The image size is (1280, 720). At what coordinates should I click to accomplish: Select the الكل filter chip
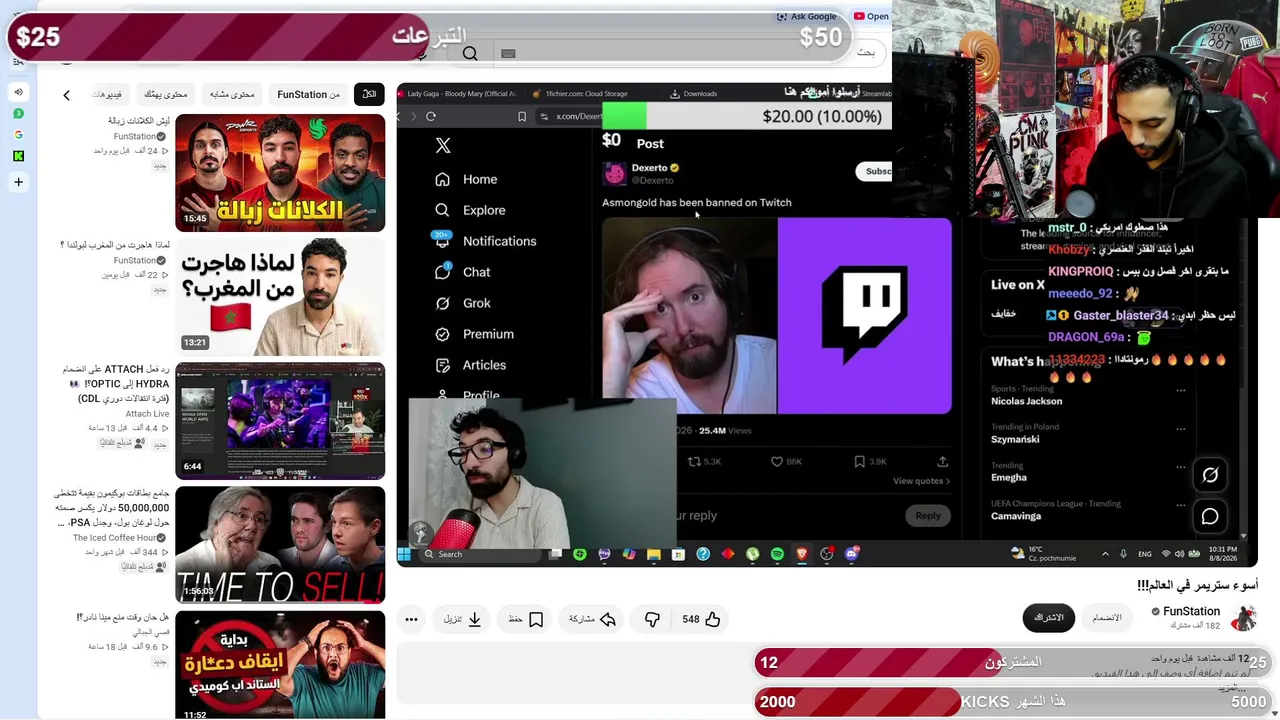369,94
